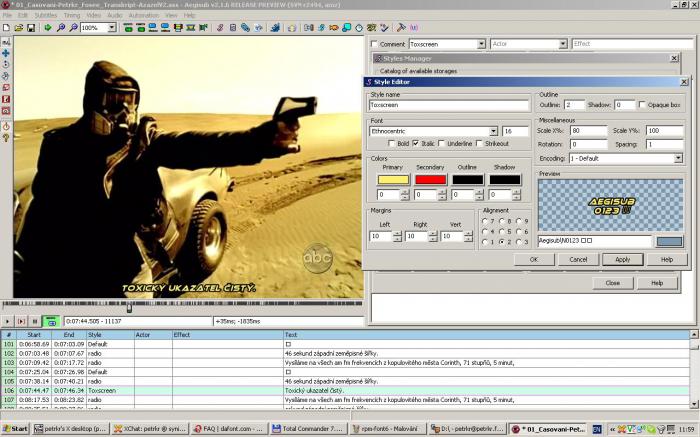700x437 pixels.
Task: Click OK in the Style Editor
Action: pos(534,259)
